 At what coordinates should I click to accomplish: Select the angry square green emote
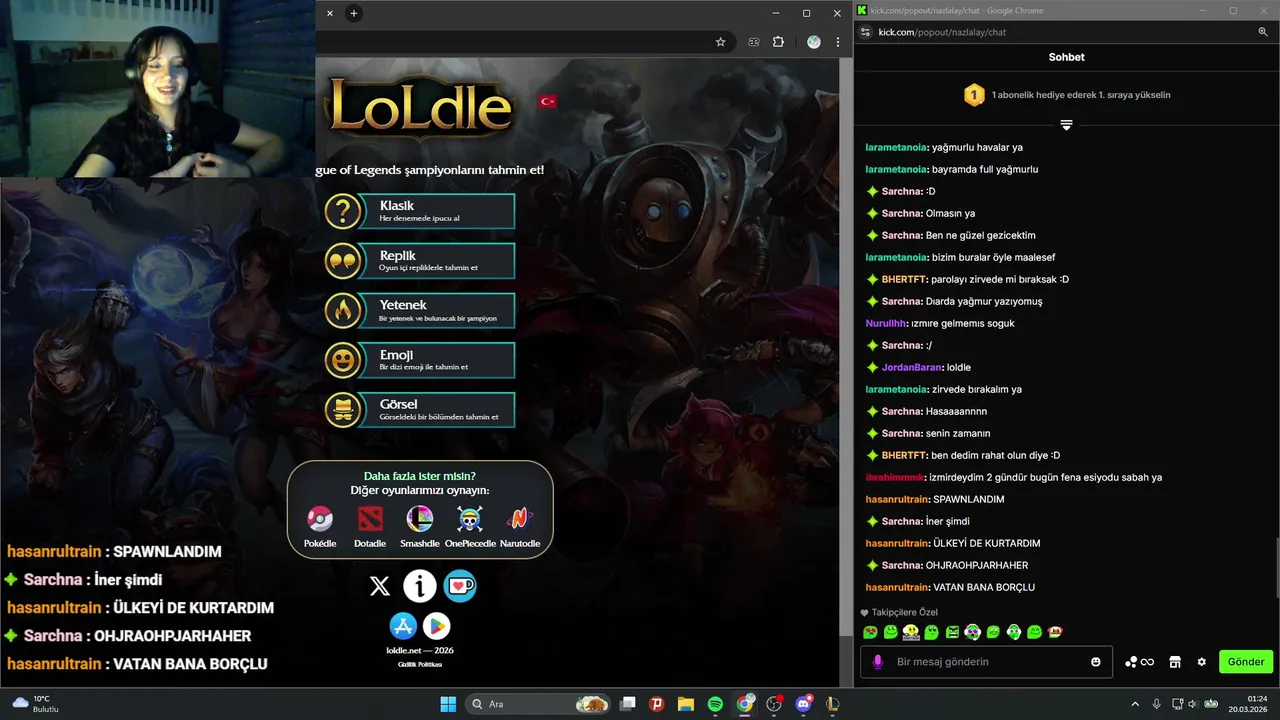[x=952, y=632]
